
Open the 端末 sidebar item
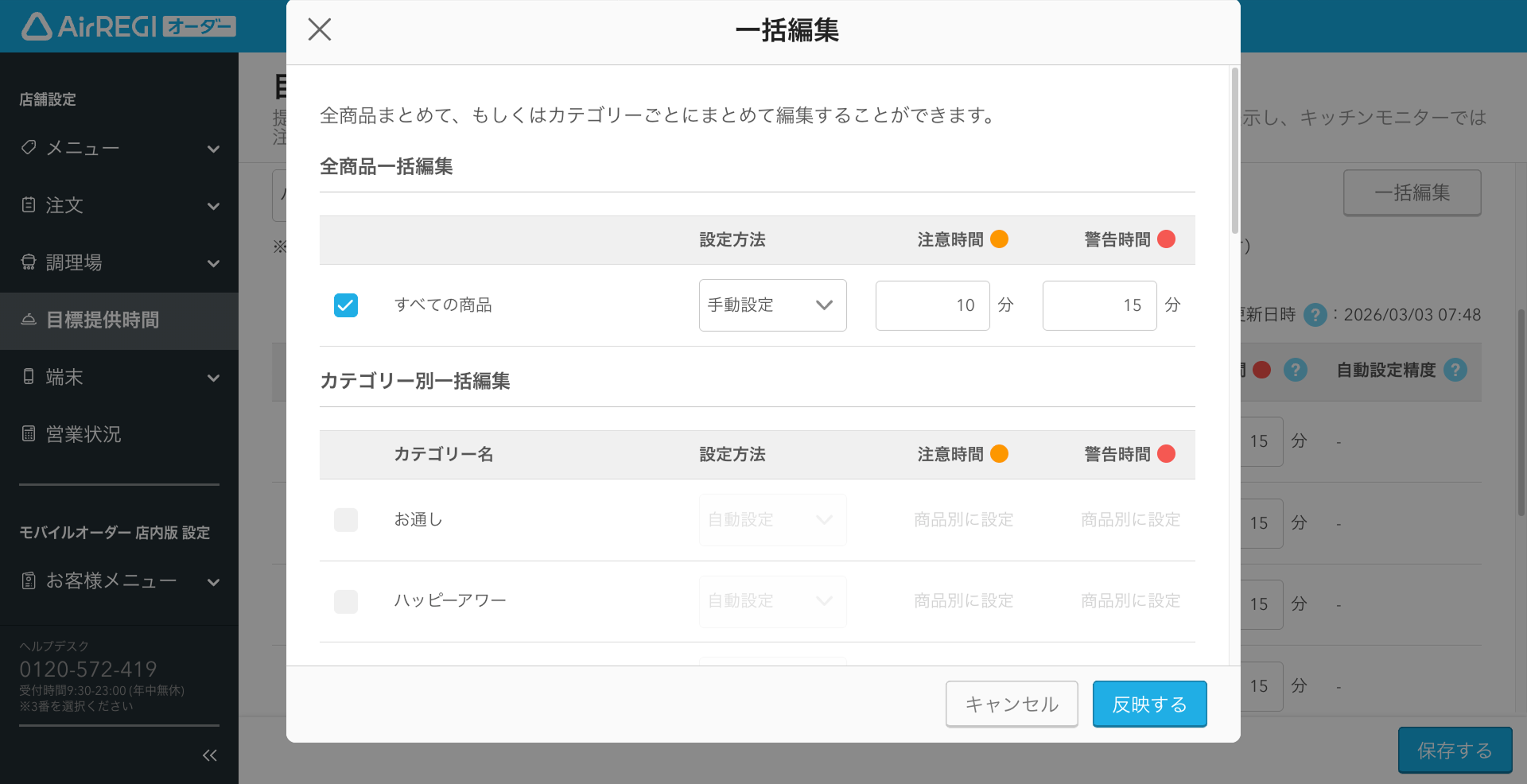[119, 378]
